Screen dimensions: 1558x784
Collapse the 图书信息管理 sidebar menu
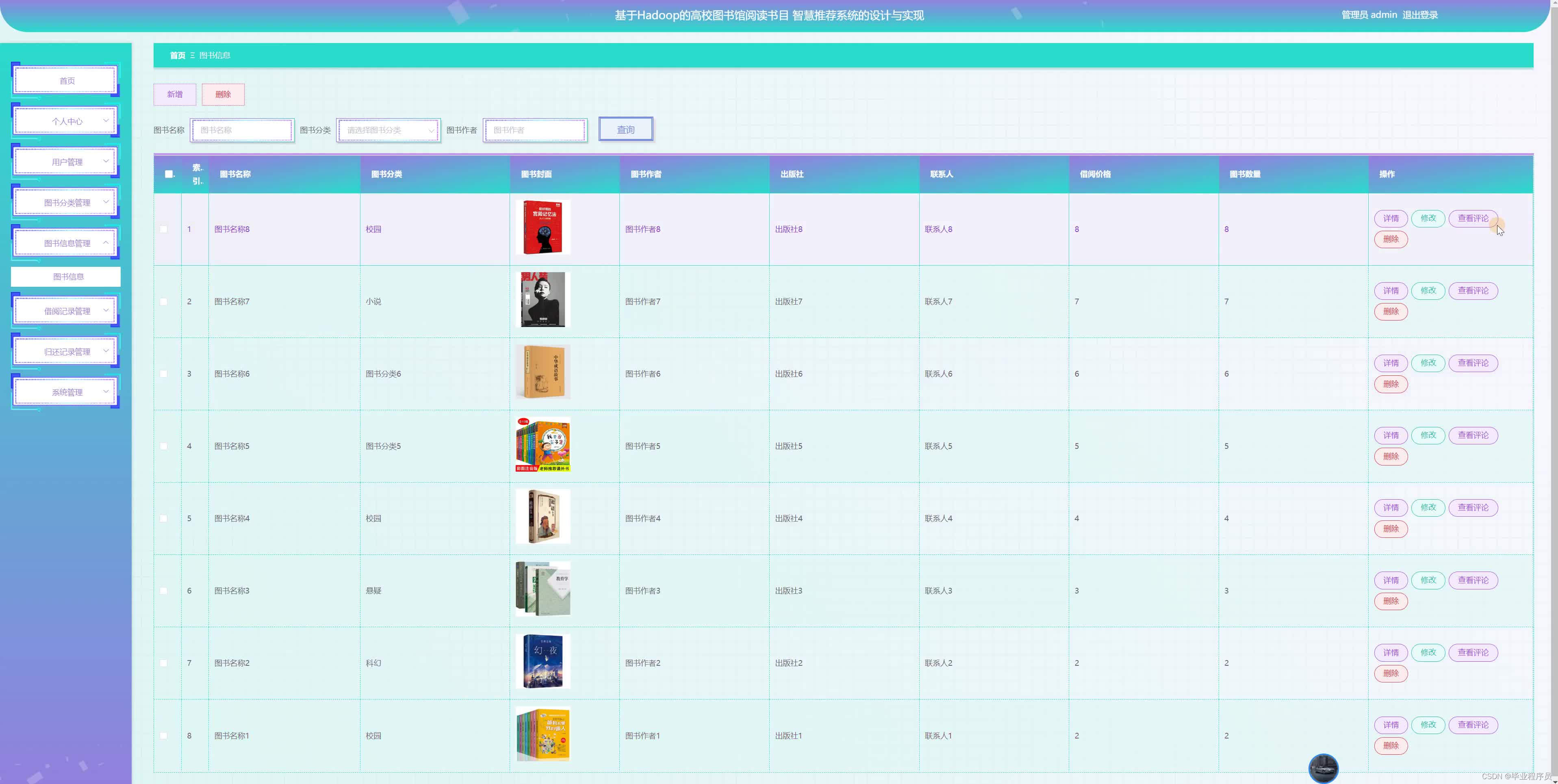click(x=66, y=243)
